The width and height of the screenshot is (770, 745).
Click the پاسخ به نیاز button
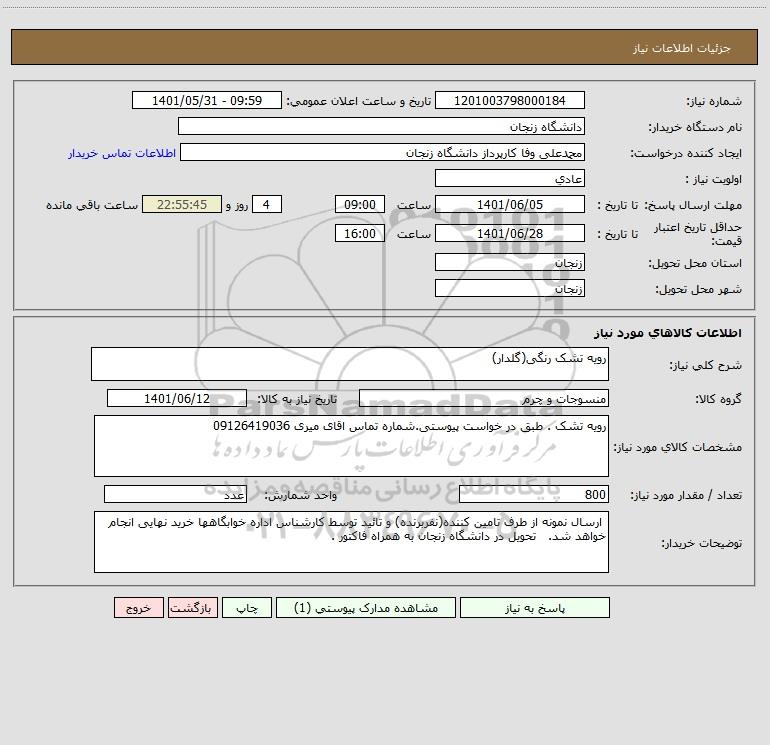tap(534, 607)
